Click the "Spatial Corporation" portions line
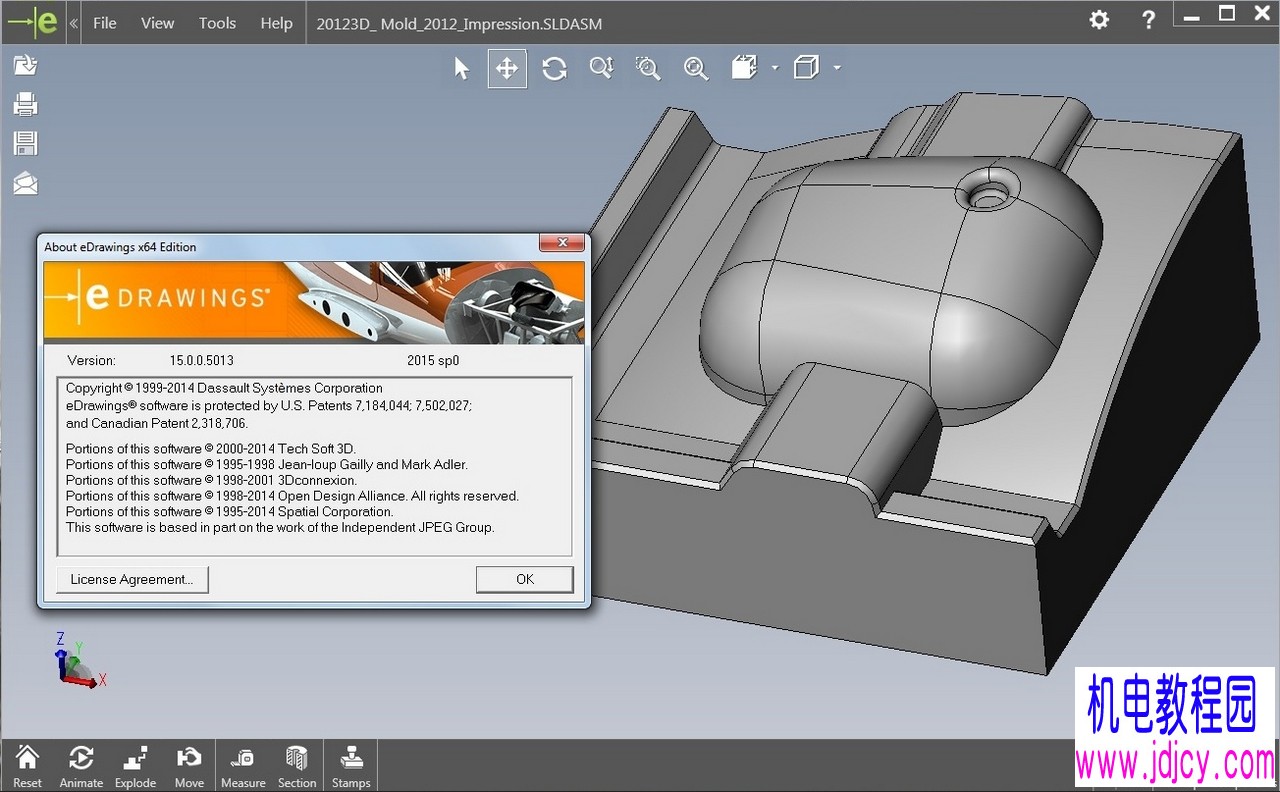Viewport: 1280px width, 792px height. click(230, 512)
